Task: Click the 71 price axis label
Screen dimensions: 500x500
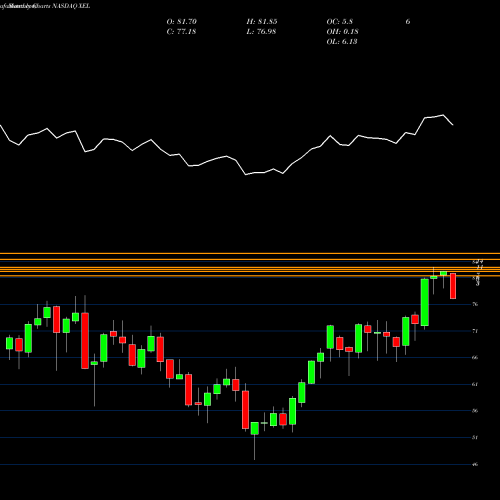Action: [475, 331]
